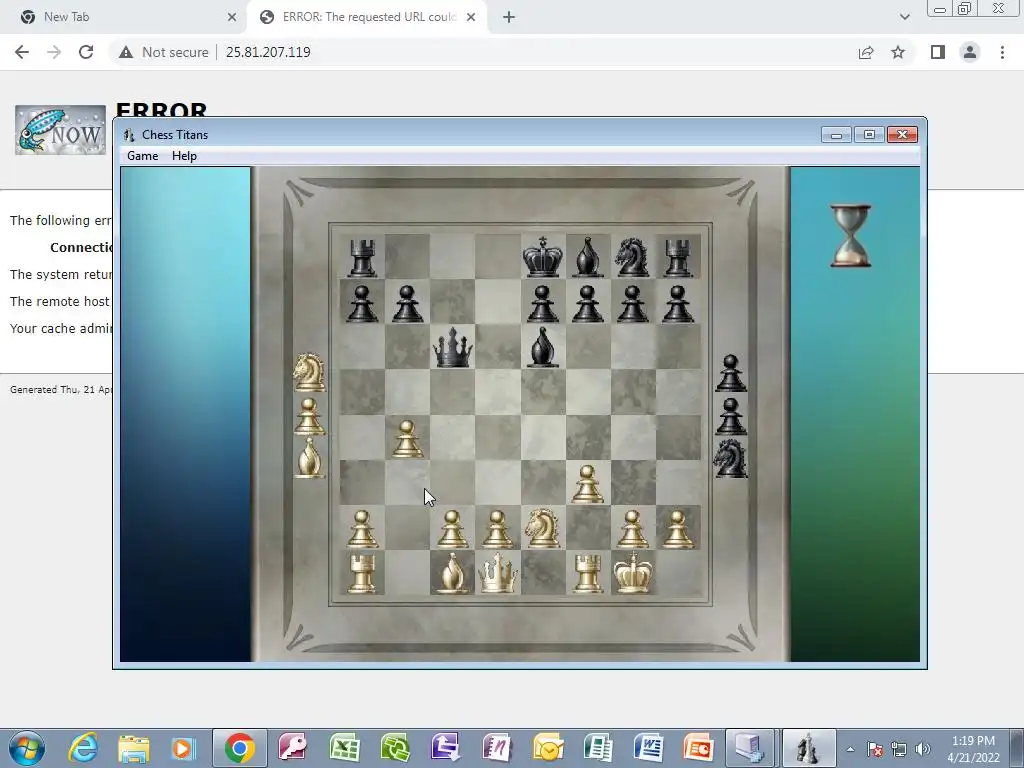Open the network tray icon
The width and height of the screenshot is (1024, 768).
(899, 749)
